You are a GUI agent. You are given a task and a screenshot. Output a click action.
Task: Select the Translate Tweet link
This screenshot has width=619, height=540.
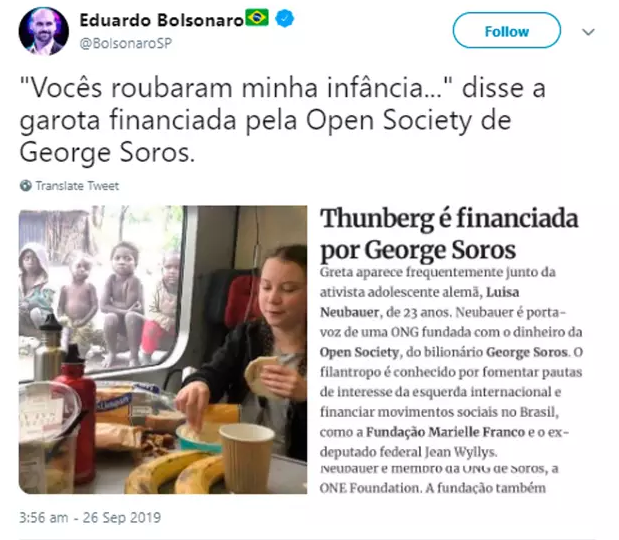77,186
